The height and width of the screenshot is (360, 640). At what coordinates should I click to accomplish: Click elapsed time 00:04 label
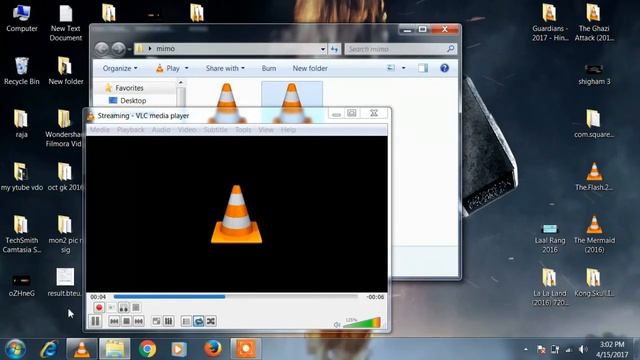[98, 297]
